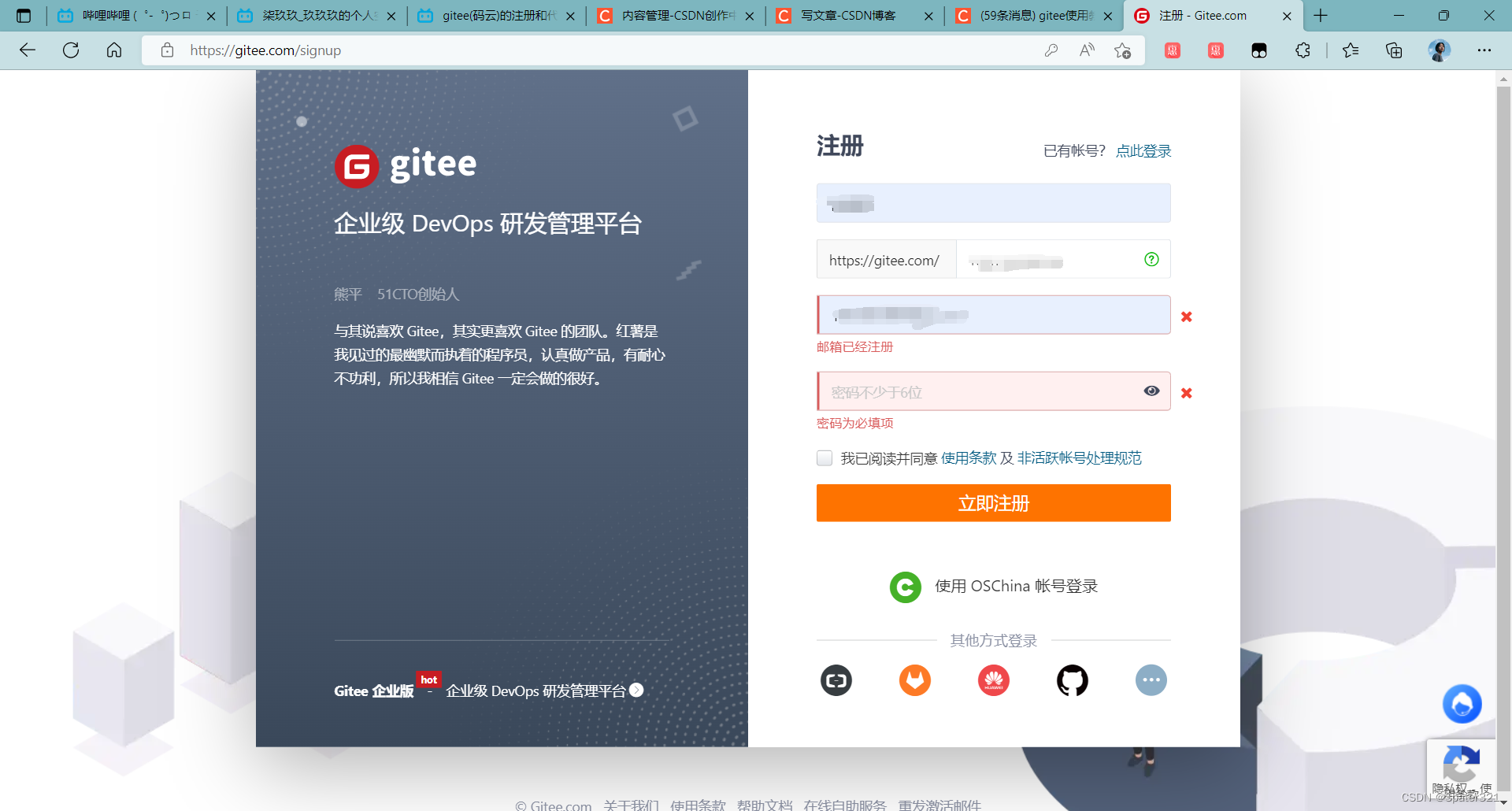
Task: Sign in with Coding chain icon
Action: click(x=836, y=680)
